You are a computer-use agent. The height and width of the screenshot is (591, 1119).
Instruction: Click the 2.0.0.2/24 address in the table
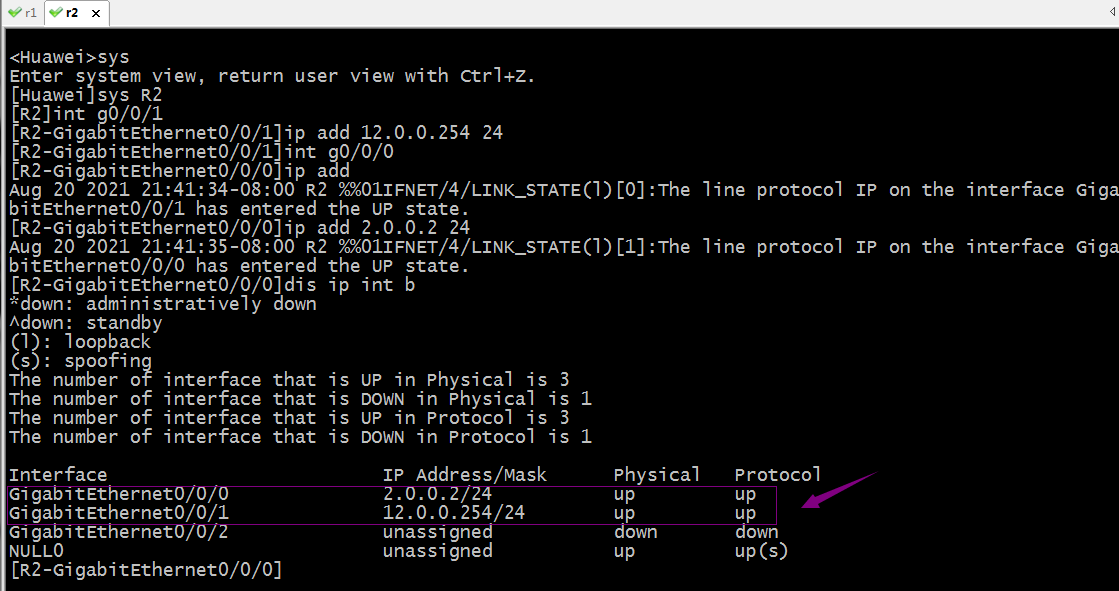tap(437, 494)
